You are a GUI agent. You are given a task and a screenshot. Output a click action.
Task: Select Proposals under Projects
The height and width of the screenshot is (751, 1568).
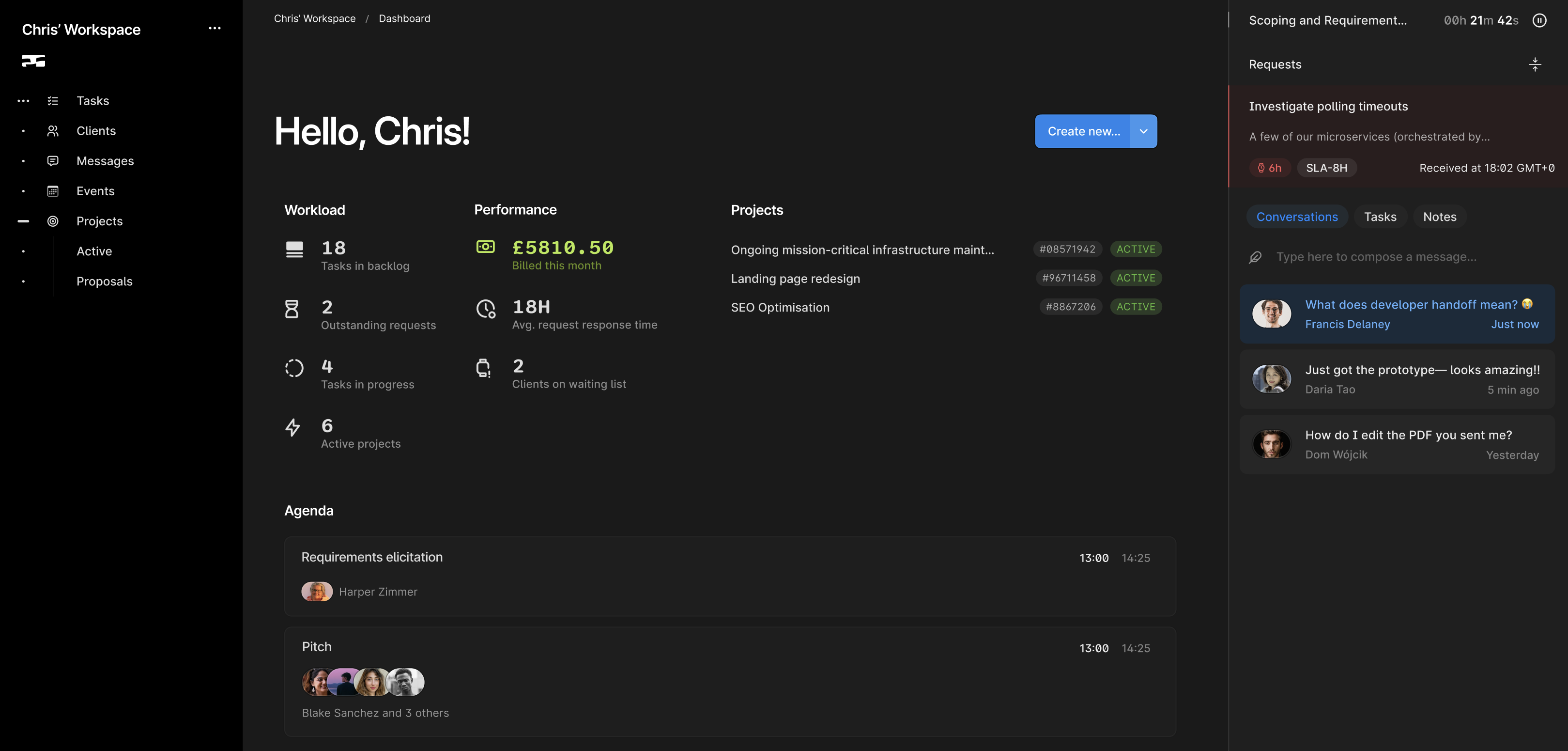(x=104, y=282)
